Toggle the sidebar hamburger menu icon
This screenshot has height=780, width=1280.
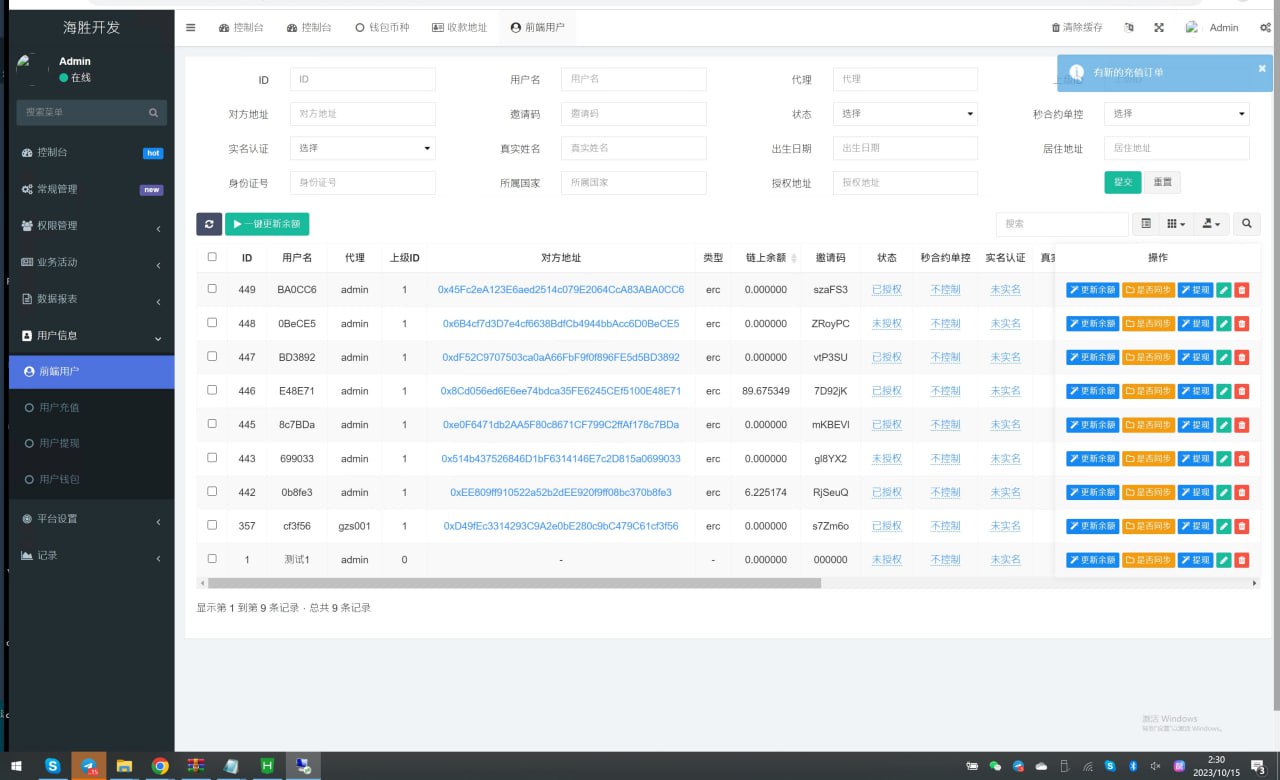pos(191,27)
